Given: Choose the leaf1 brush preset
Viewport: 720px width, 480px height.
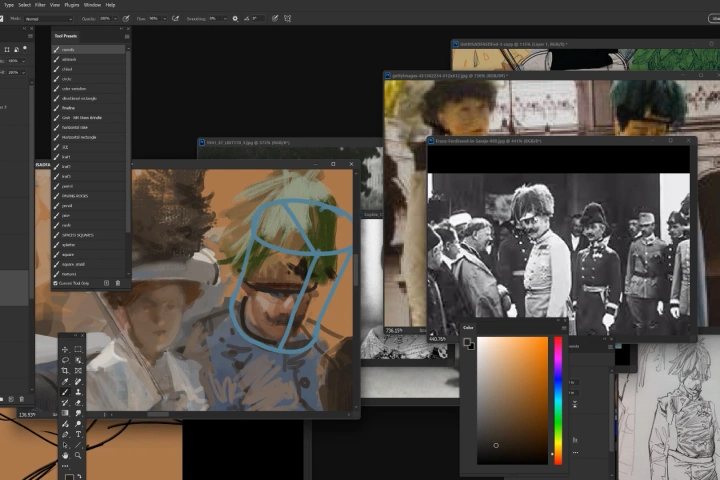Looking at the screenshot, I should (x=88, y=157).
